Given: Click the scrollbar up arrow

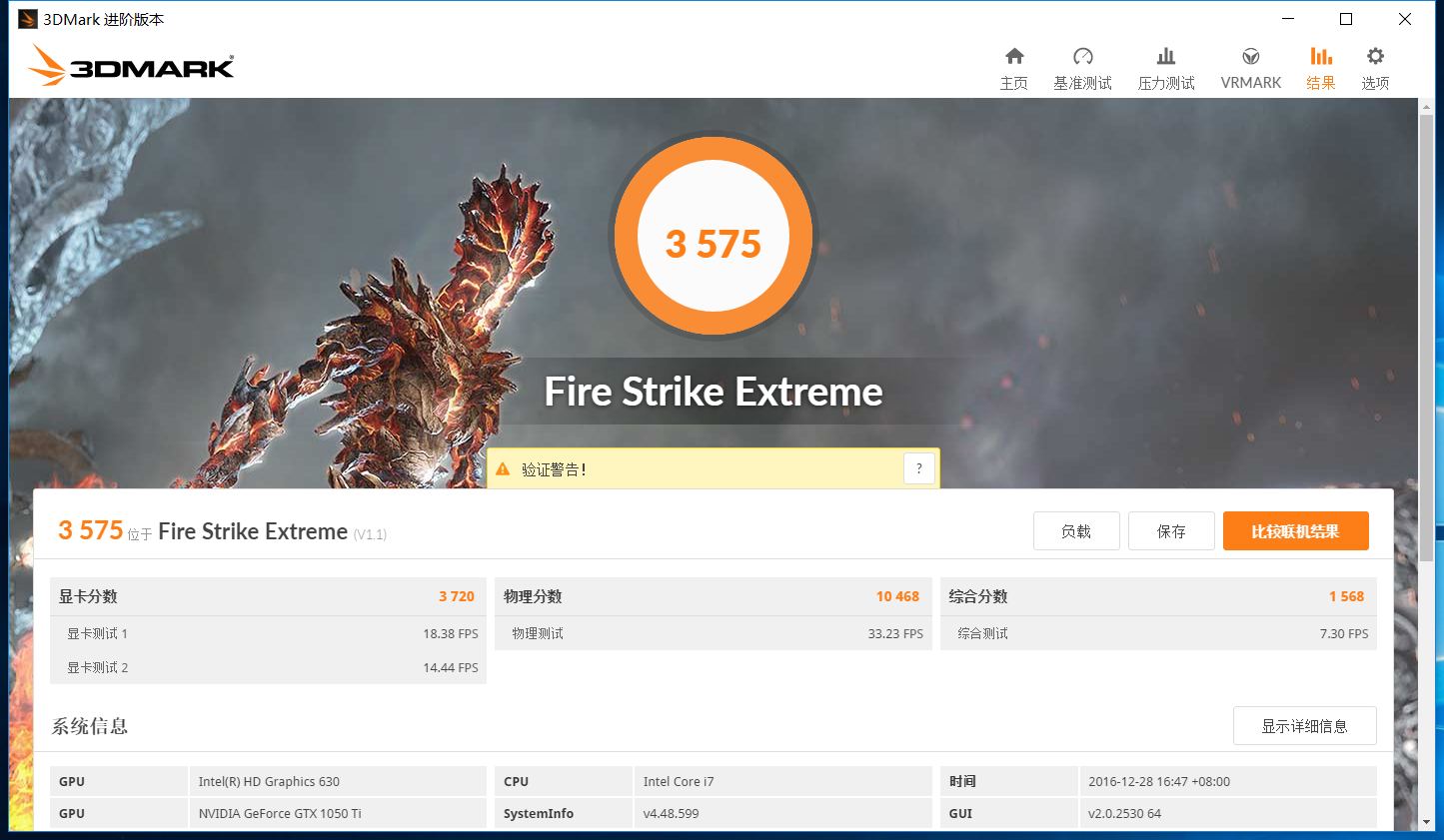Looking at the screenshot, I should [1426, 106].
